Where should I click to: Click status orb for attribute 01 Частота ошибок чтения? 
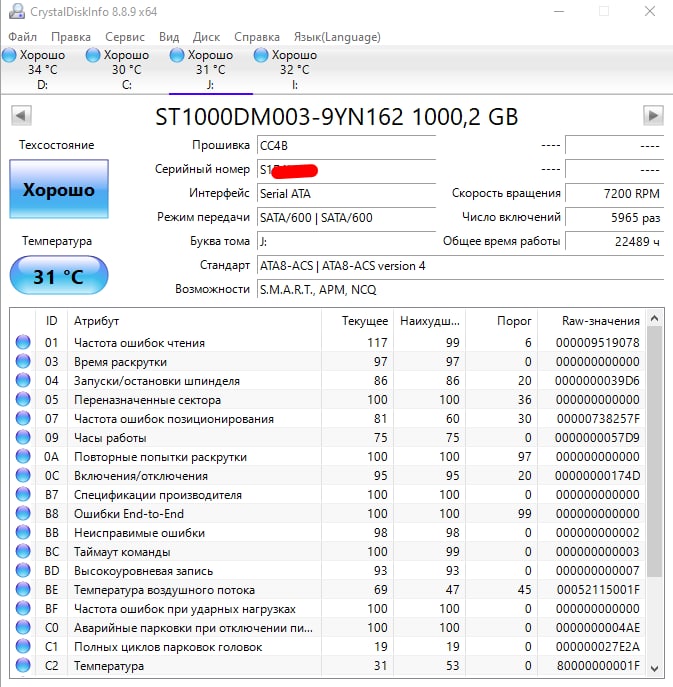pos(23,342)
